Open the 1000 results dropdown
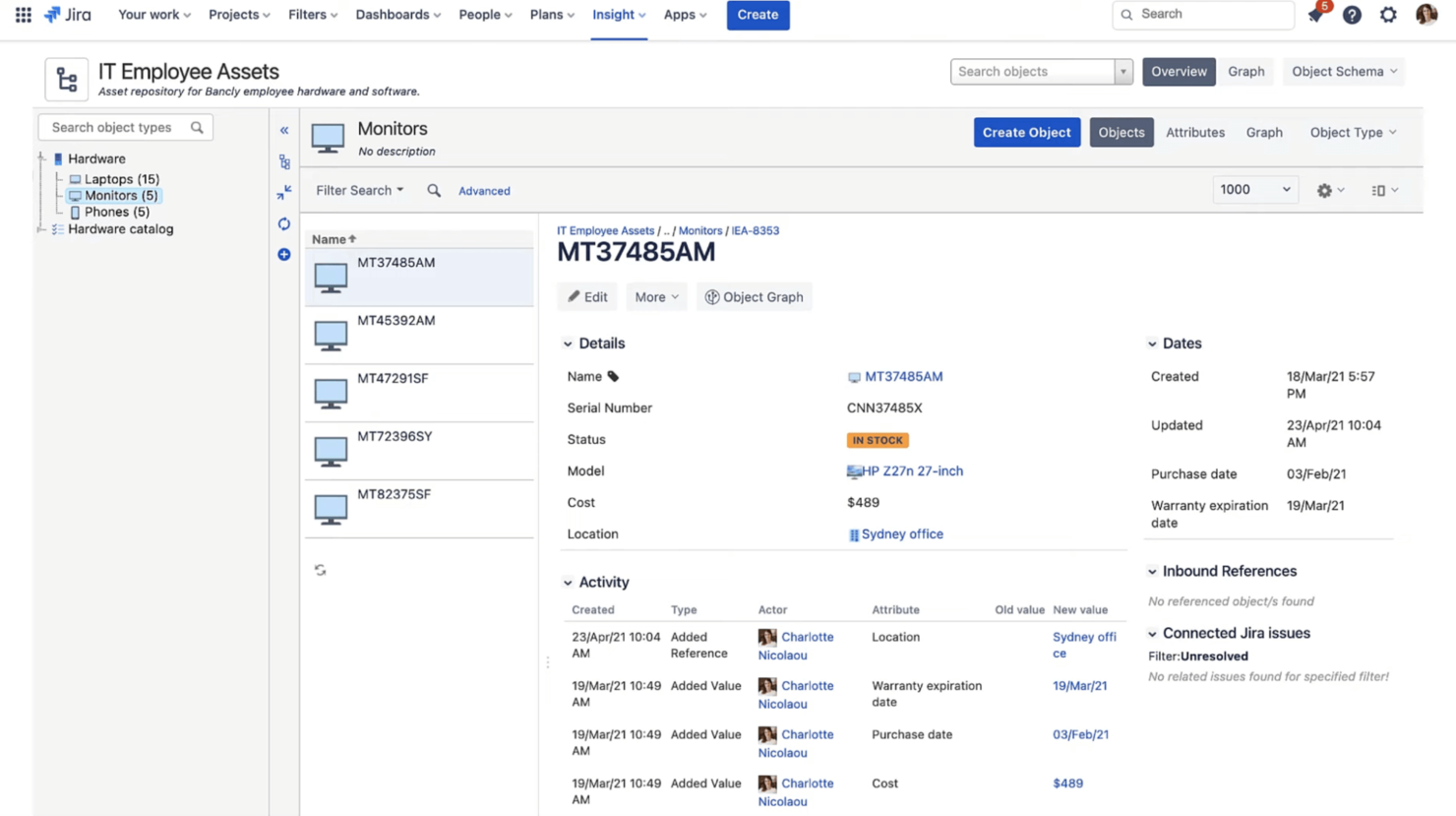The image size is (1456, 816). pos(1254,189)
